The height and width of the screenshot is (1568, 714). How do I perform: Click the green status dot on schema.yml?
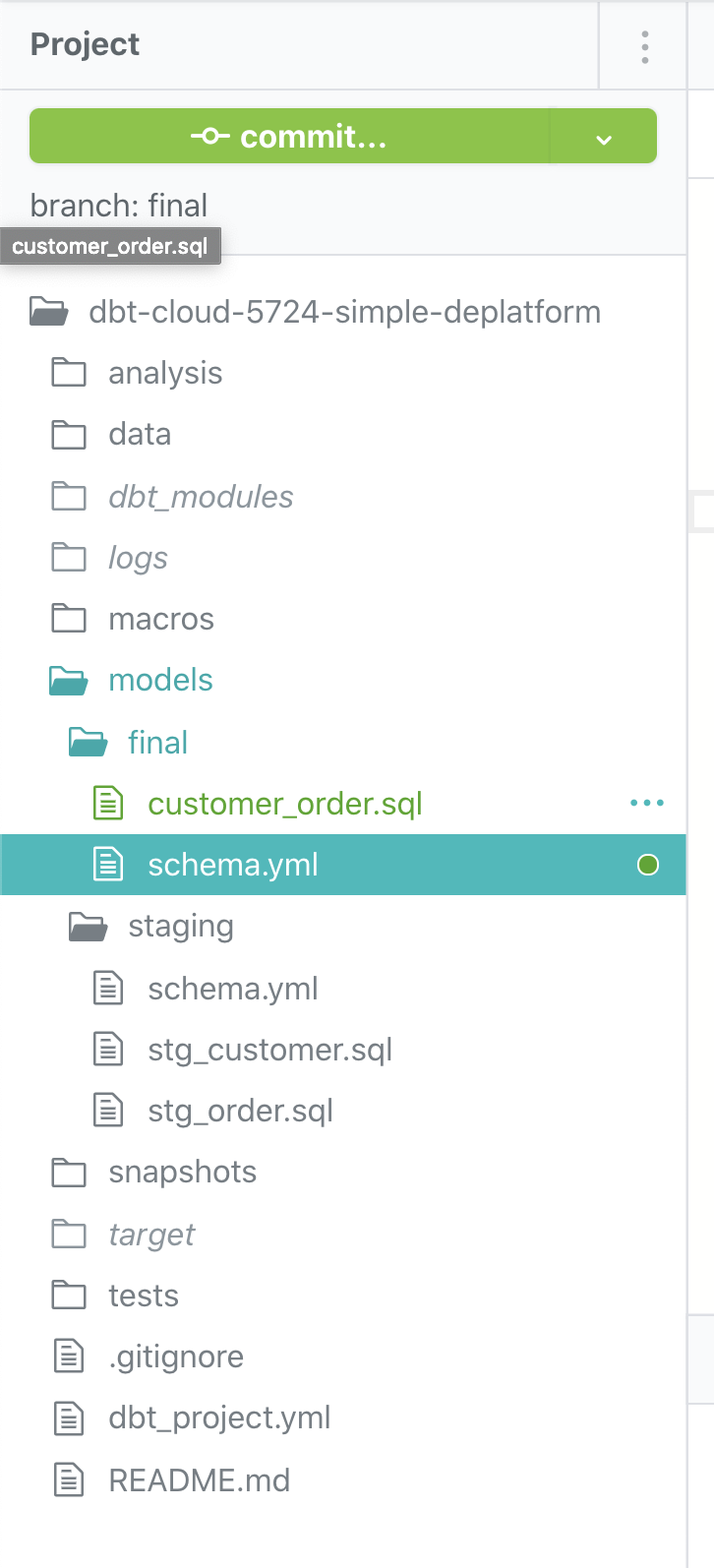click(648, 865)
